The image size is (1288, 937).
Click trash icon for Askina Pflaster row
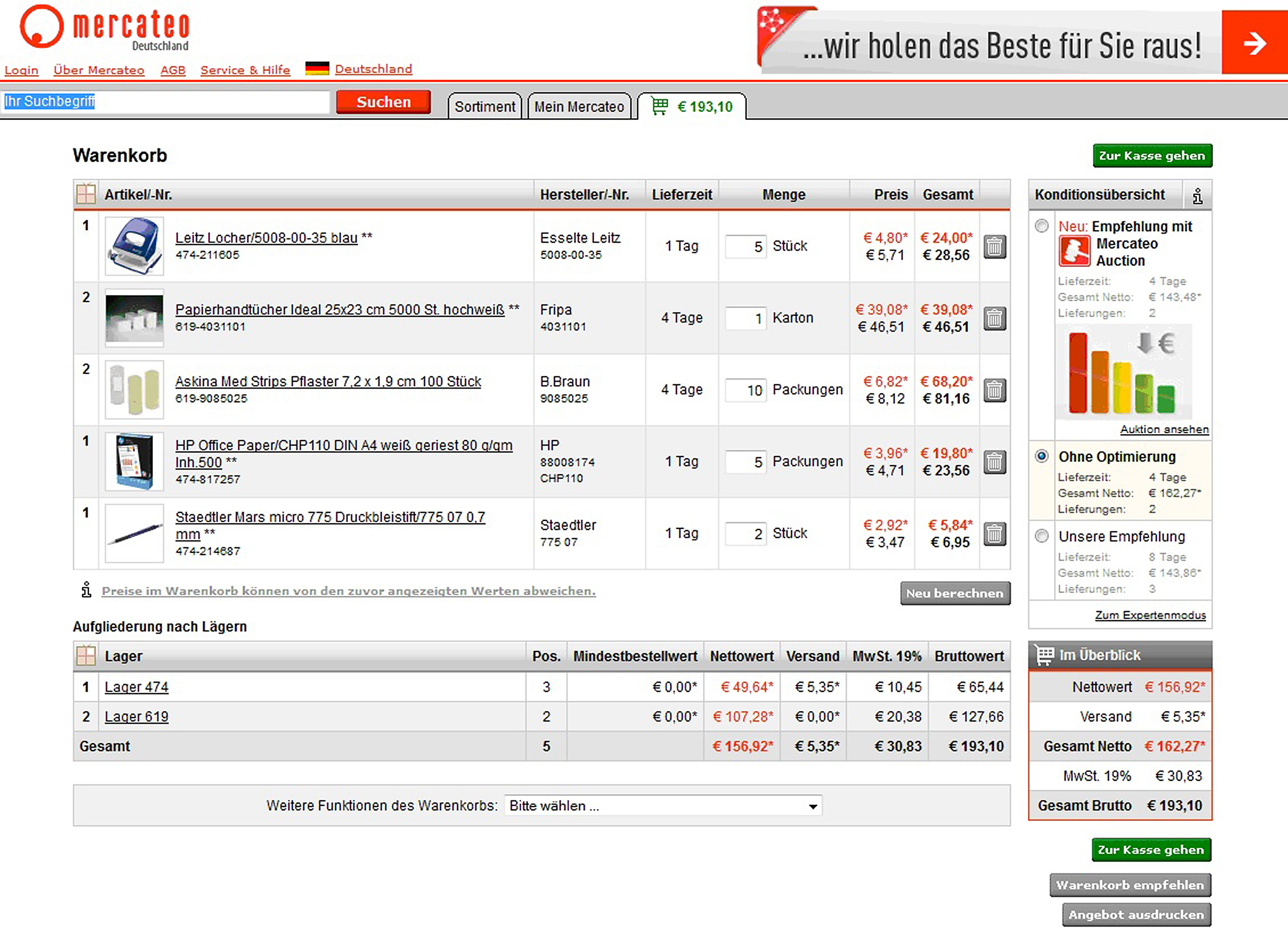[994, 390]
